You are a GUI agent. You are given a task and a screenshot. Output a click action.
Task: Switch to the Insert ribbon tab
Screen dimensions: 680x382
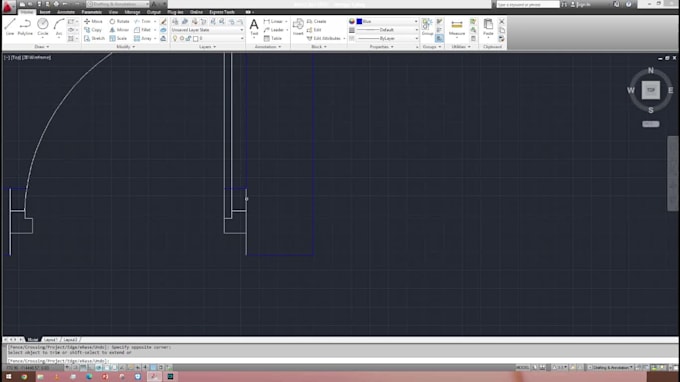coord(45,12)
